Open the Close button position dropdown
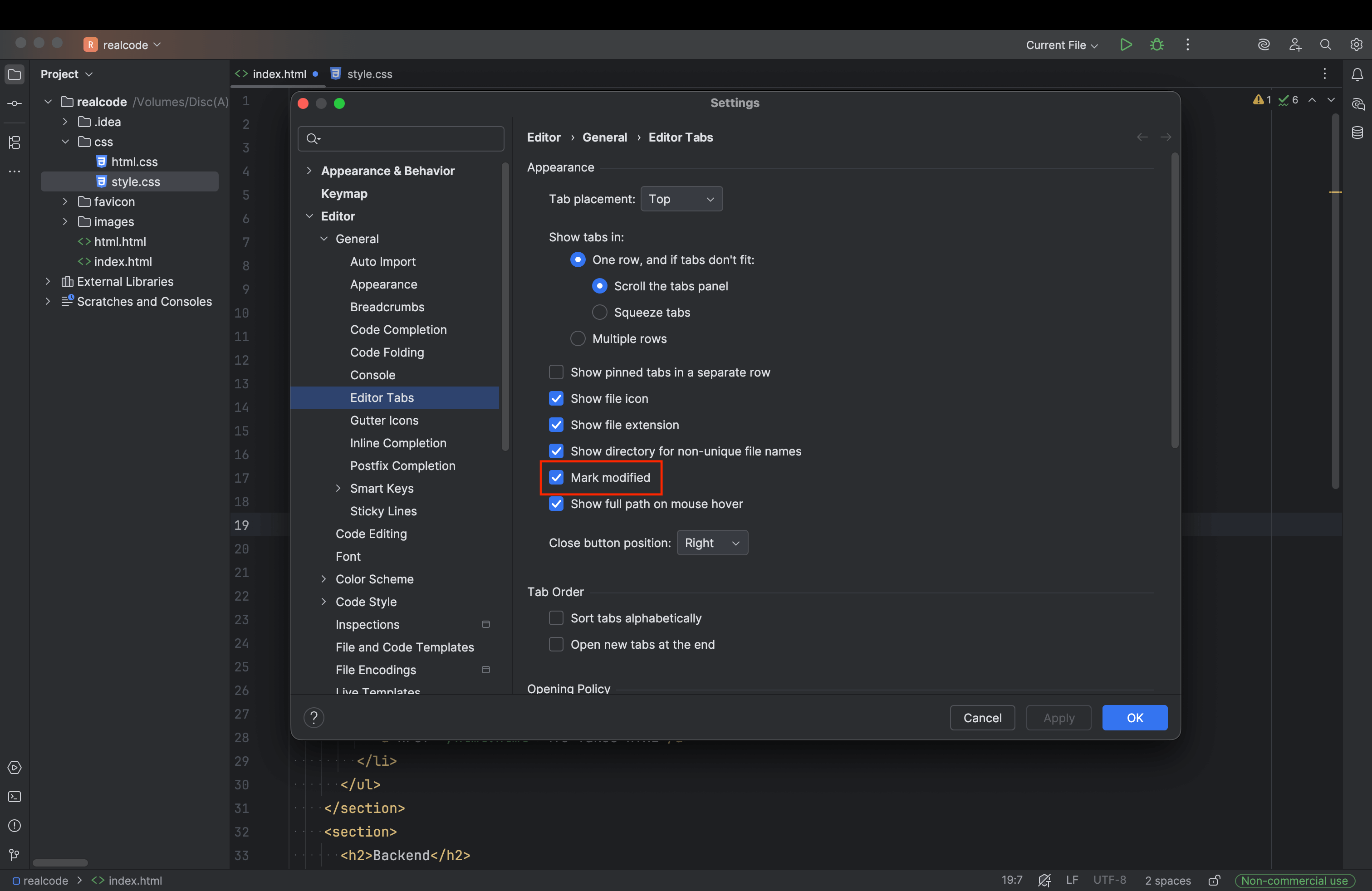The width and height of the screenshot is (1372, 891). tap(712, 543)
